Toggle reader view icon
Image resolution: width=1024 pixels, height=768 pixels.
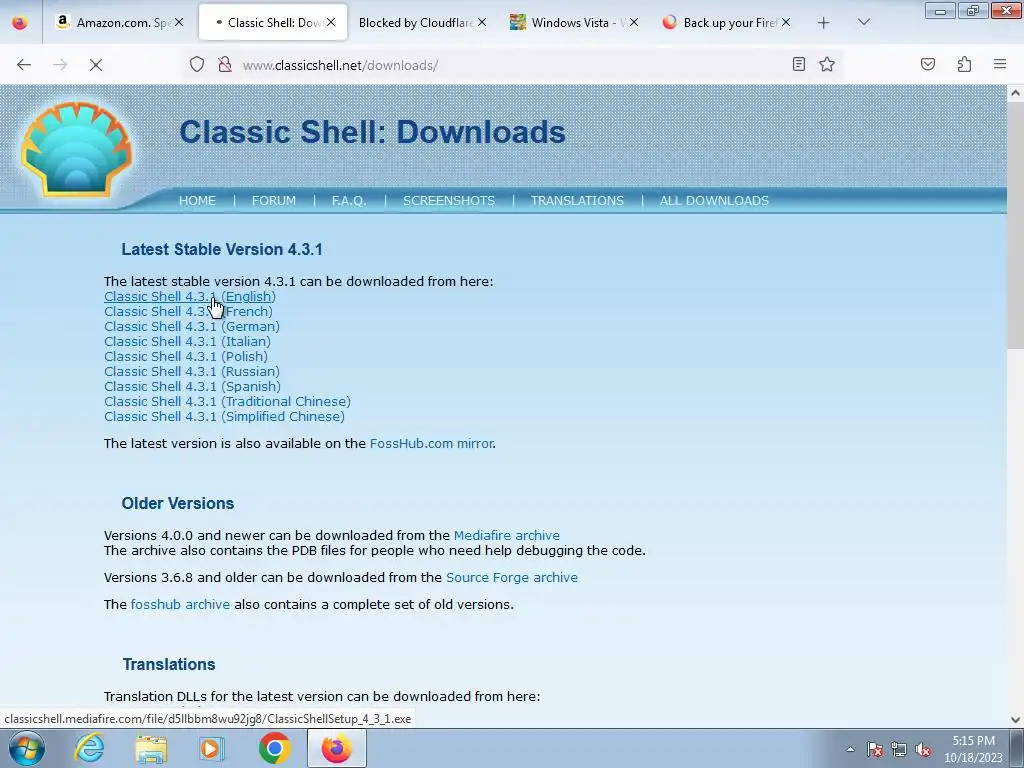point(799,64)
